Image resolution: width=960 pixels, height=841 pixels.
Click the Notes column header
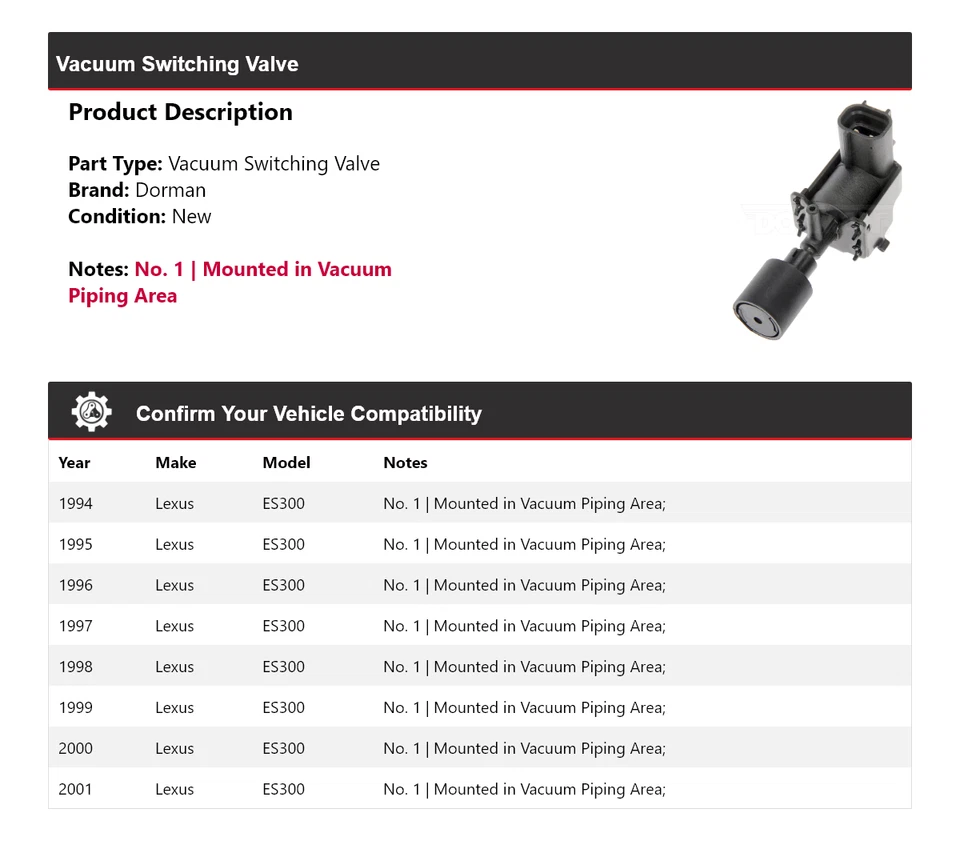pos(405,463)
